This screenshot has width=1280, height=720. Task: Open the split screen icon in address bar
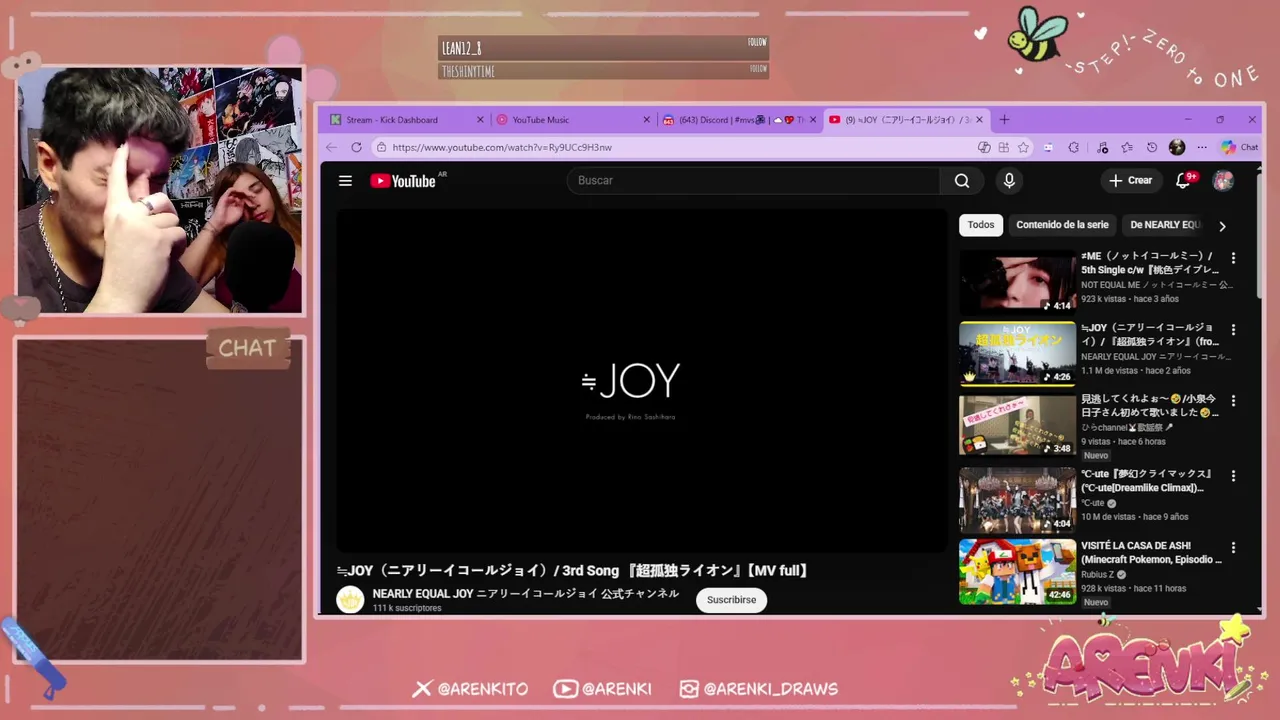1003,147
